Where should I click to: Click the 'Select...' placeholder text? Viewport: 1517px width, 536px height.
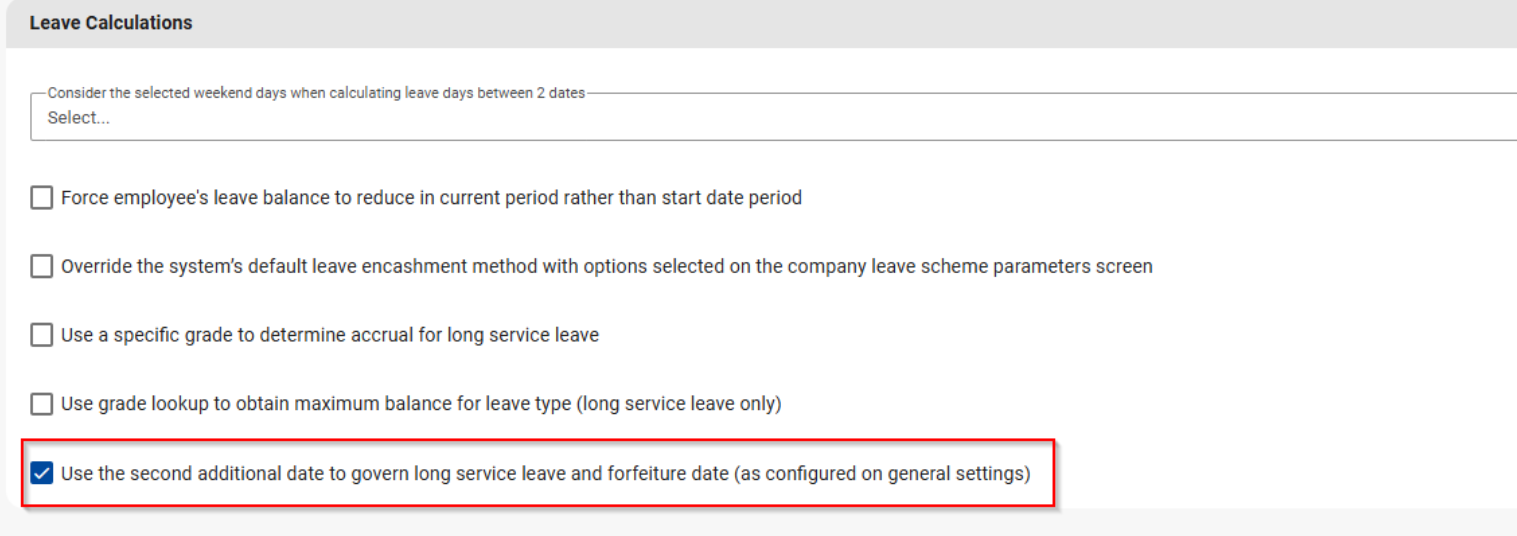tap(78, 118)
